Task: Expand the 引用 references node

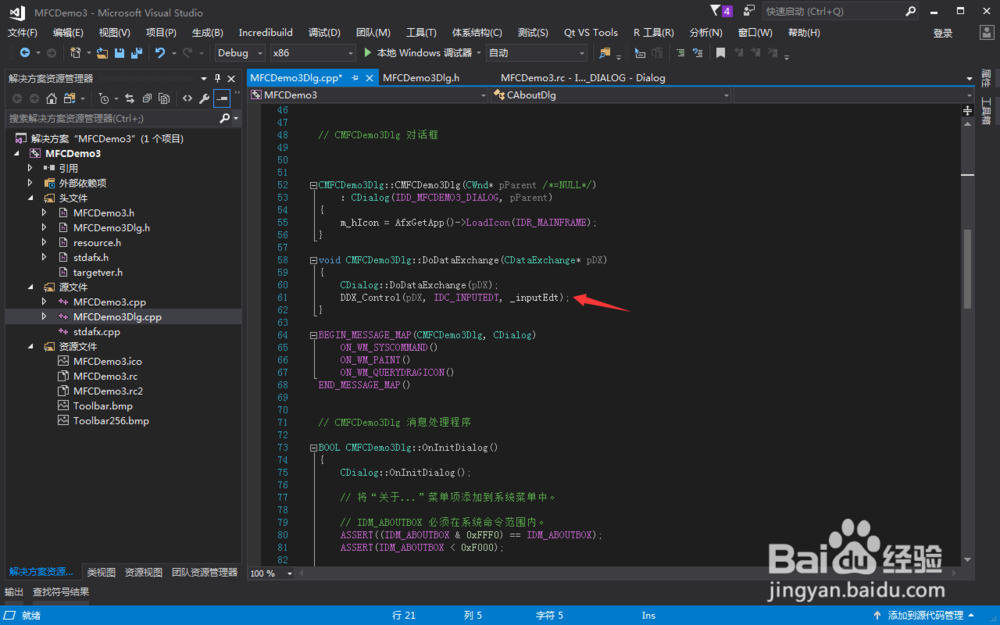Action: [x=30, y=168]
